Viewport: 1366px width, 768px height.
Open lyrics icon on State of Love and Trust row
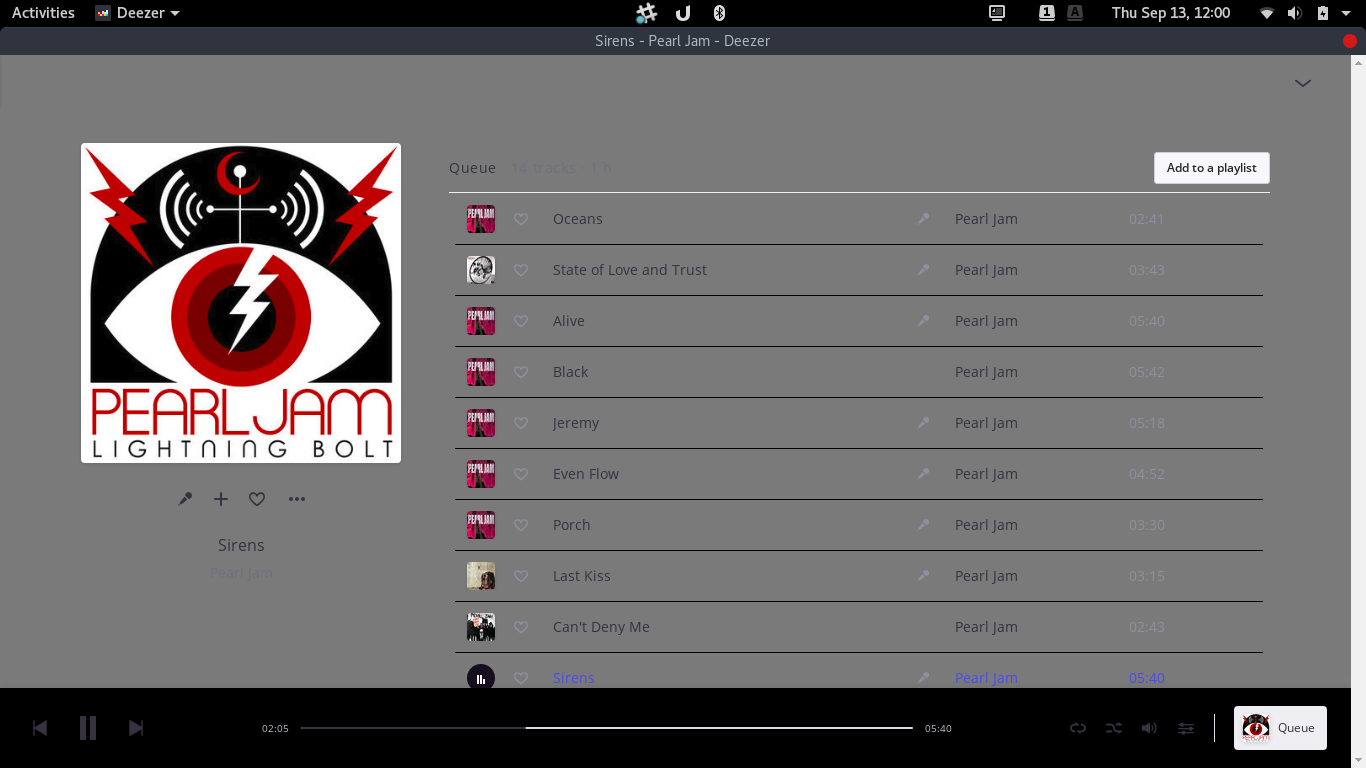(x=924, y=270)
